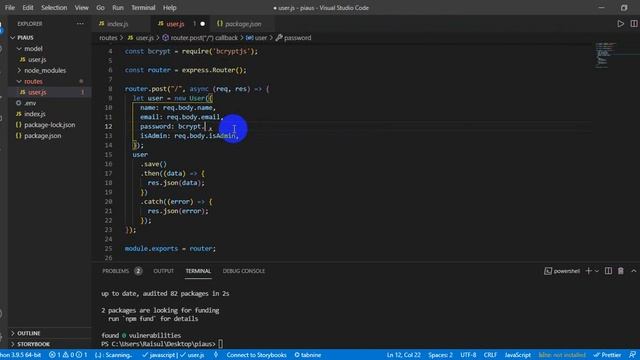
Task: Kill the terminal with the trash icon
Action: point(621,271)
